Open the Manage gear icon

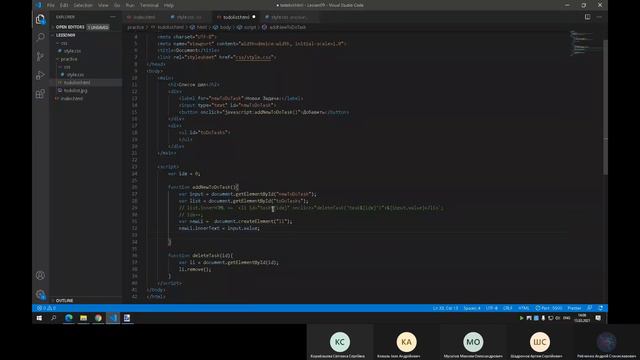click(x=40, y=294)
